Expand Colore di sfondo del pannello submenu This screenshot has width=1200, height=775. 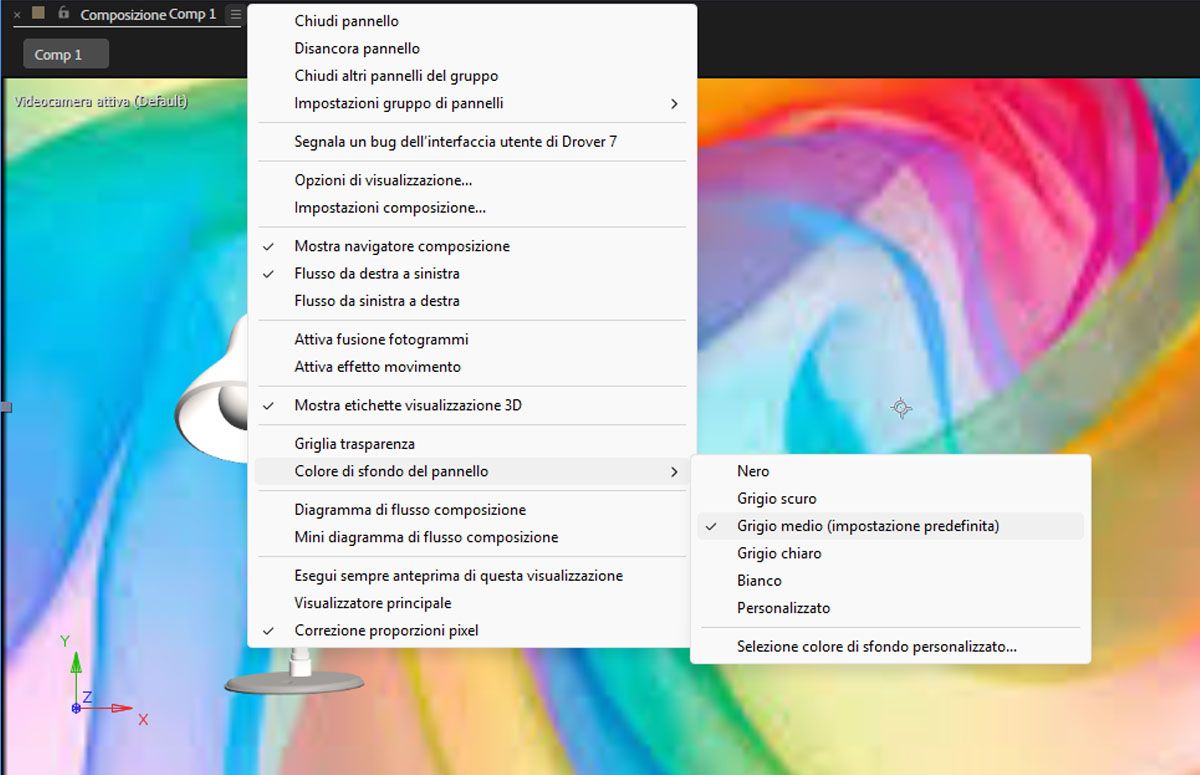pyautogui.click(x=472, y=471)
